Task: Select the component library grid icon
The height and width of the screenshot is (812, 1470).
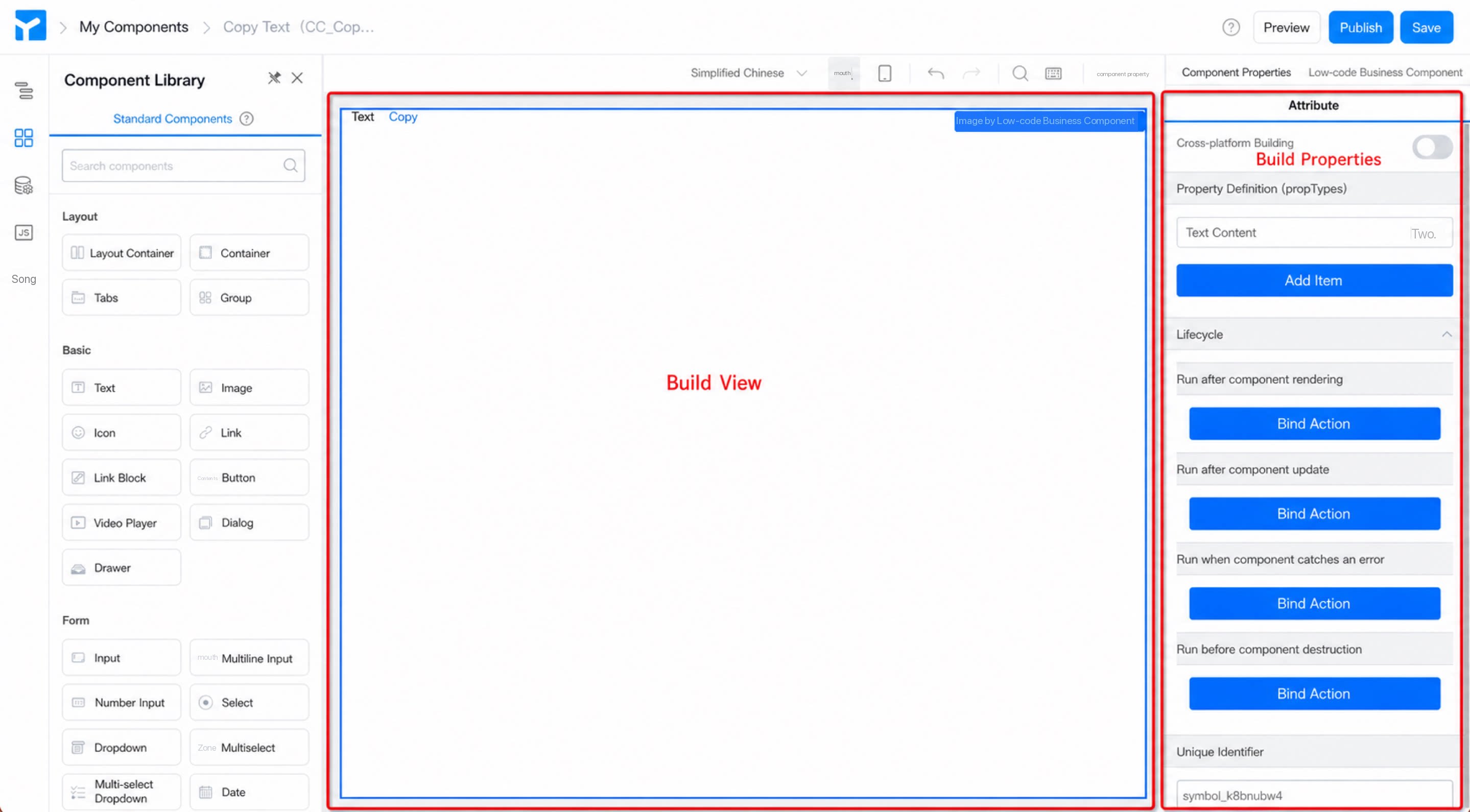Action: tap(23, 137)
